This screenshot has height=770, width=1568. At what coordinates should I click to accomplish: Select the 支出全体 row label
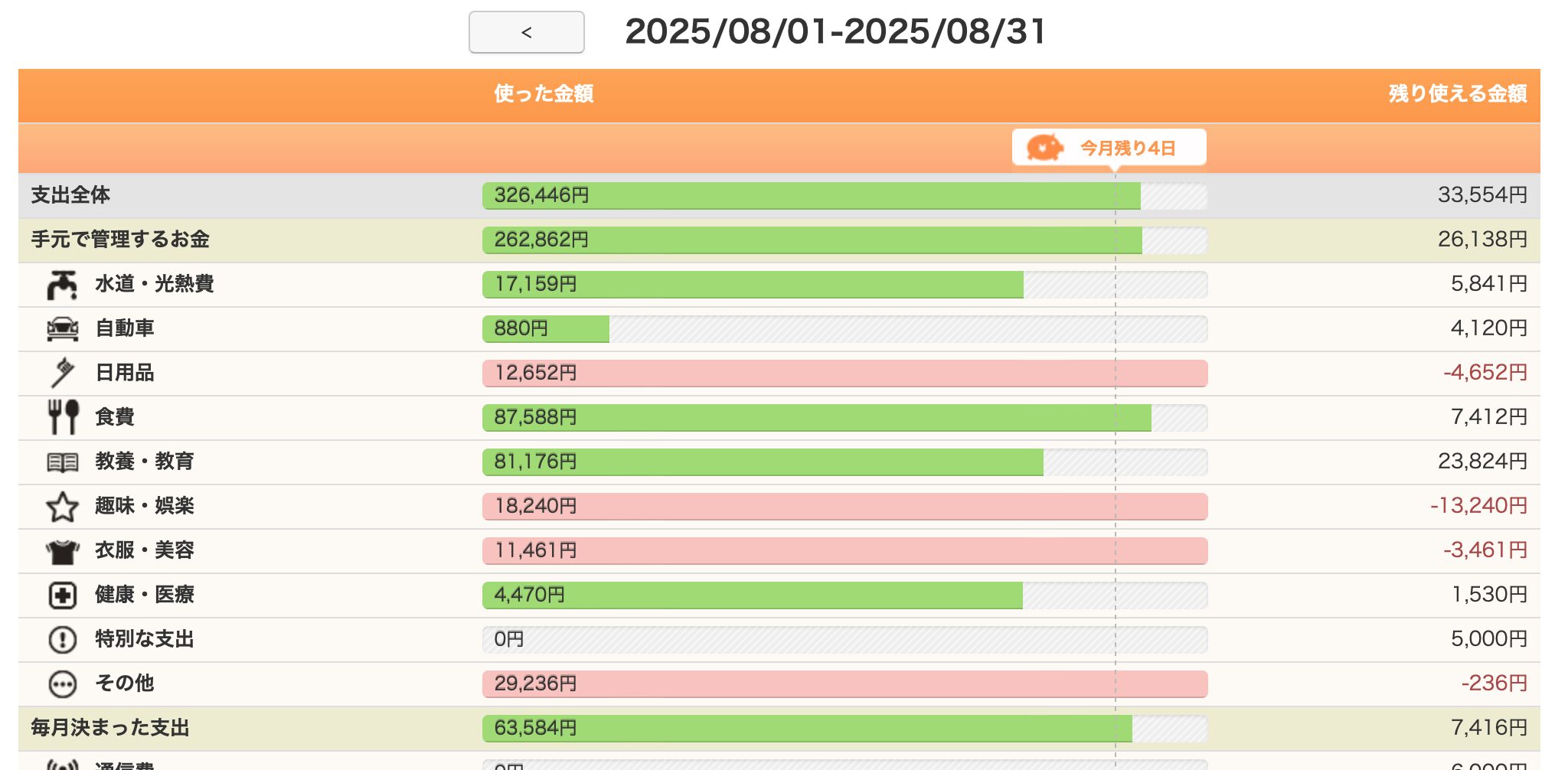coord(70,195)
